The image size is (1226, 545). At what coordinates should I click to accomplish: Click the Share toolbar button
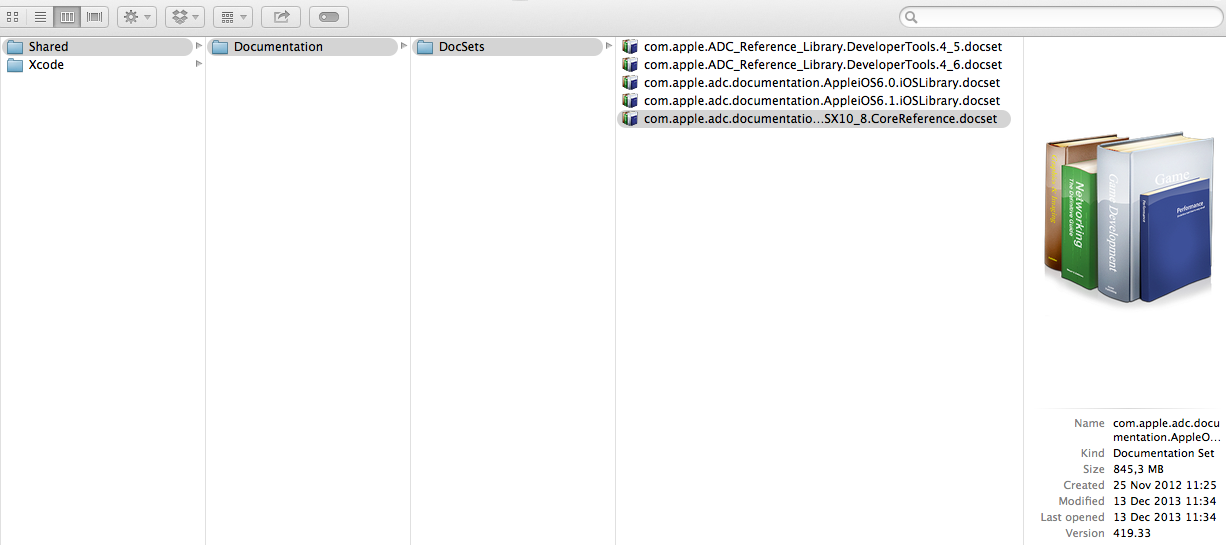[x=281, y=17]
